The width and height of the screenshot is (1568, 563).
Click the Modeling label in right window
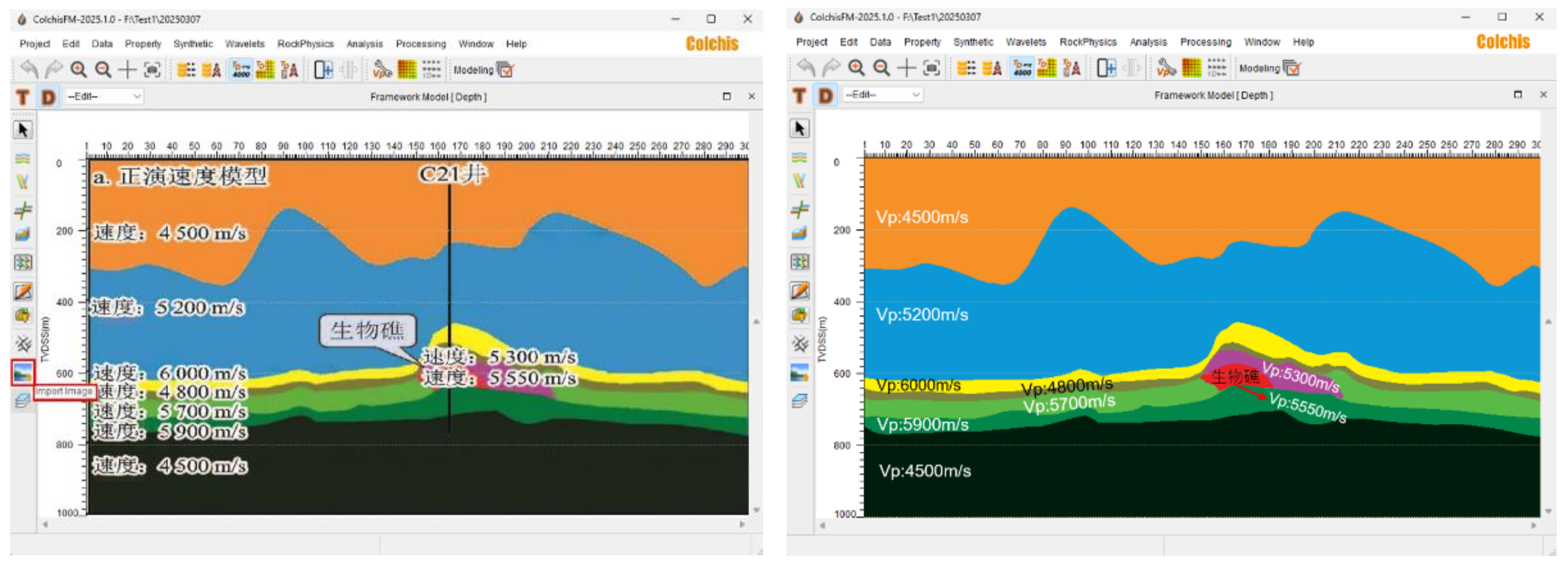(1260, 68)
